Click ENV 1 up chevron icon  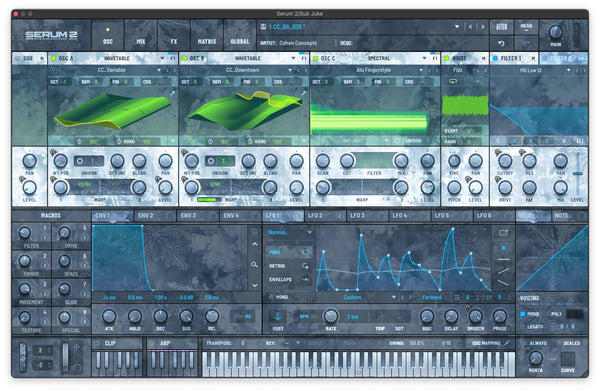[254, 244]
